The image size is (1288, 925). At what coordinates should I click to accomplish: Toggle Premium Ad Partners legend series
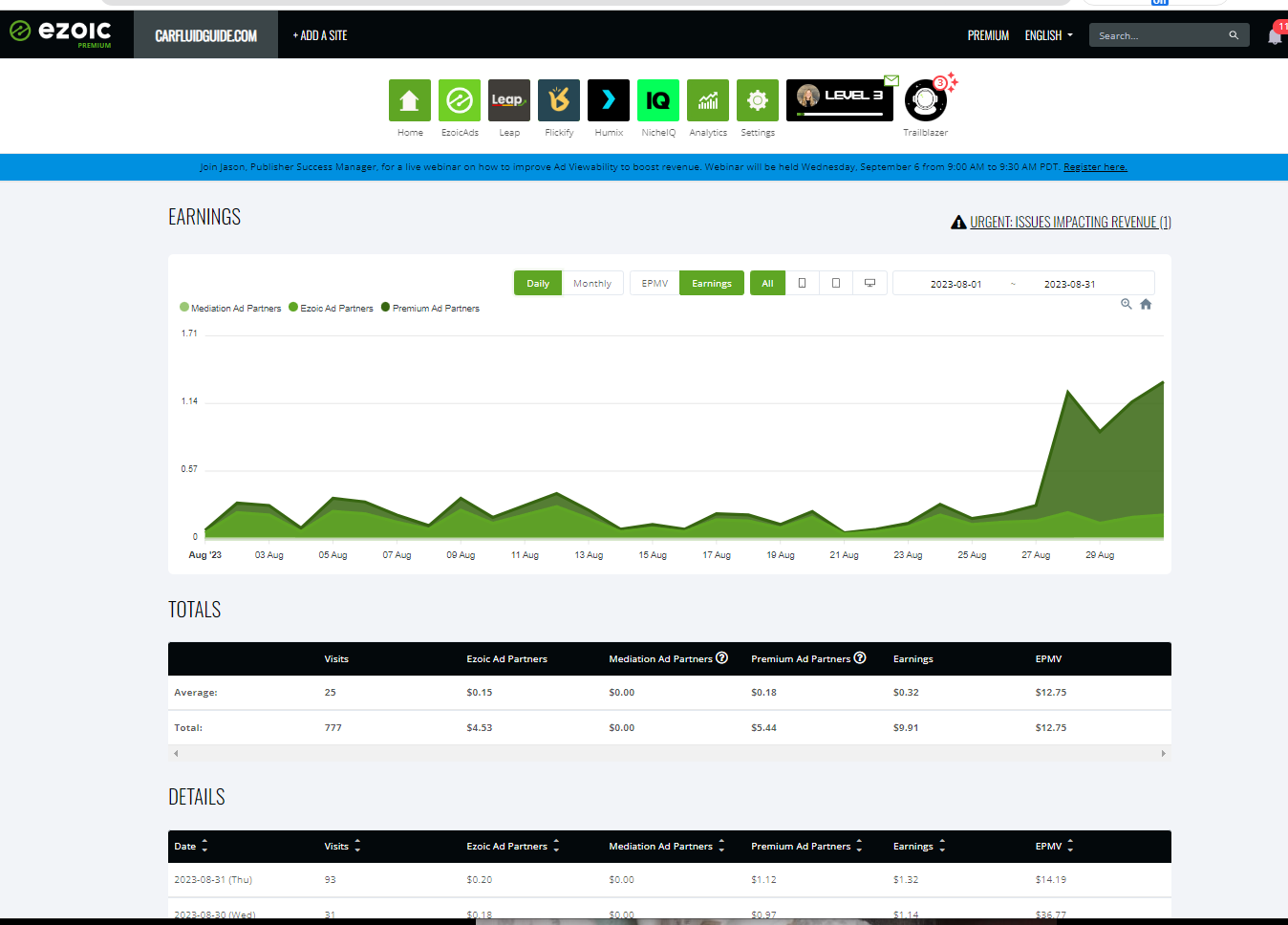[430, 308]
